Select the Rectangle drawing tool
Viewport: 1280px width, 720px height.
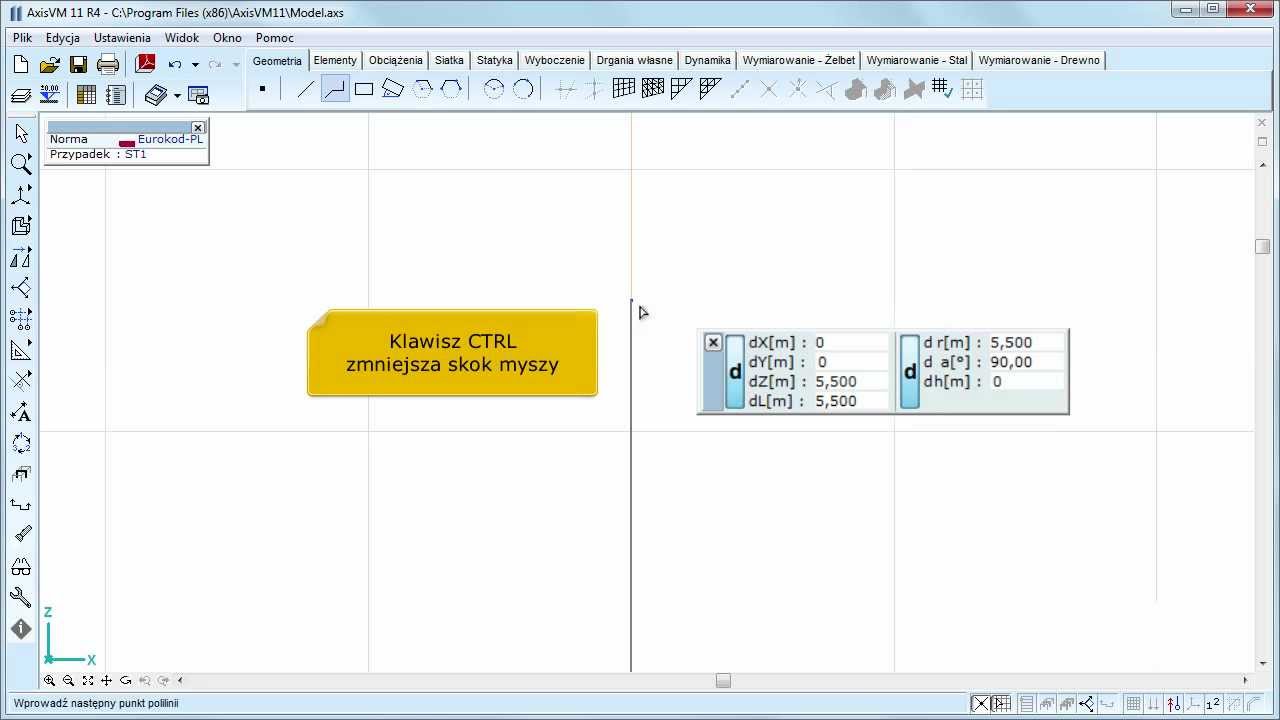point(364,89)
